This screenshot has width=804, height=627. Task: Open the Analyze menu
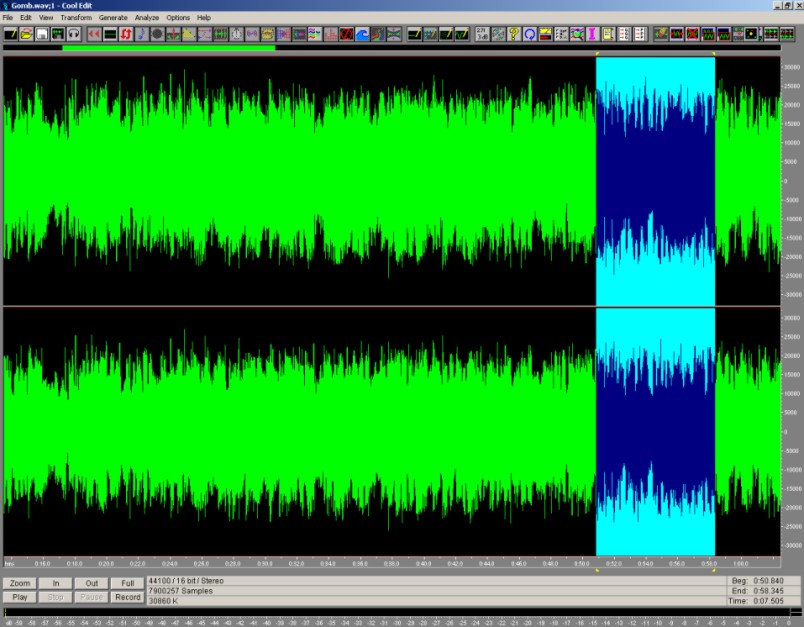(147, 17)
